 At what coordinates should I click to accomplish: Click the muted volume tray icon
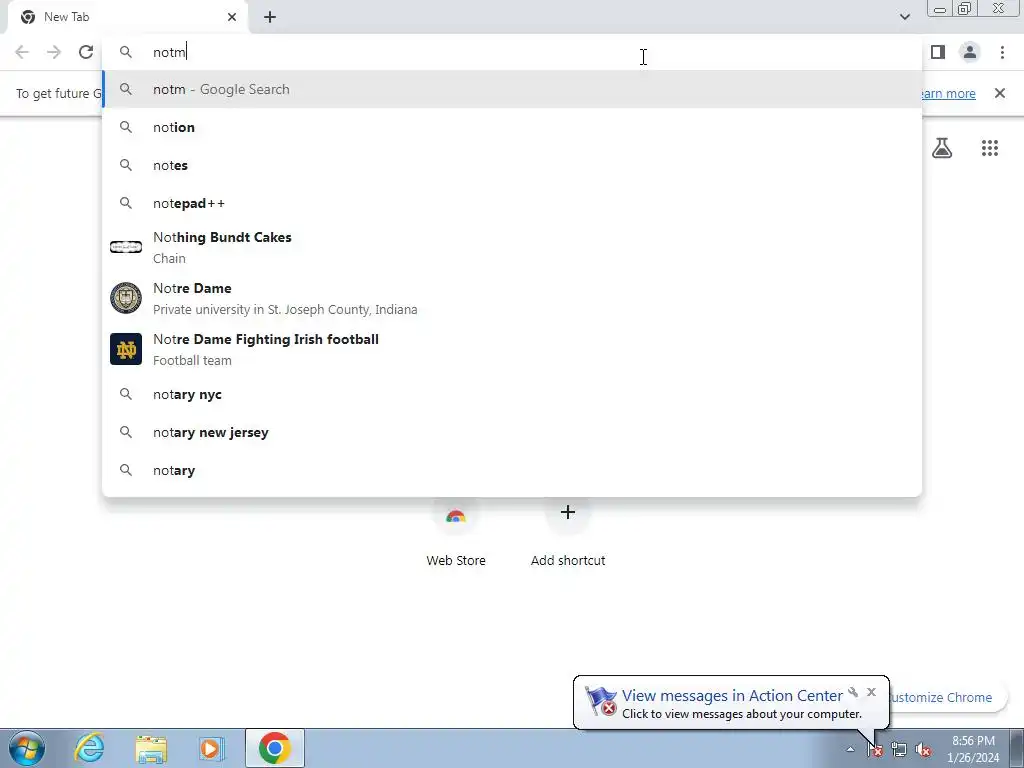tap(923, 750)
